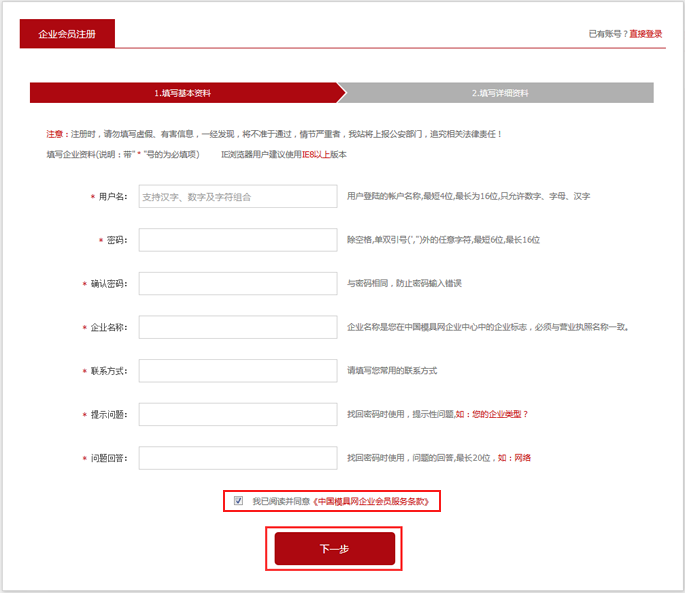Image resolution: width=685 pixels, height=593 pixels.
Task: Click the red 您的企业类型 example text
Action: (x=497, y=414)
